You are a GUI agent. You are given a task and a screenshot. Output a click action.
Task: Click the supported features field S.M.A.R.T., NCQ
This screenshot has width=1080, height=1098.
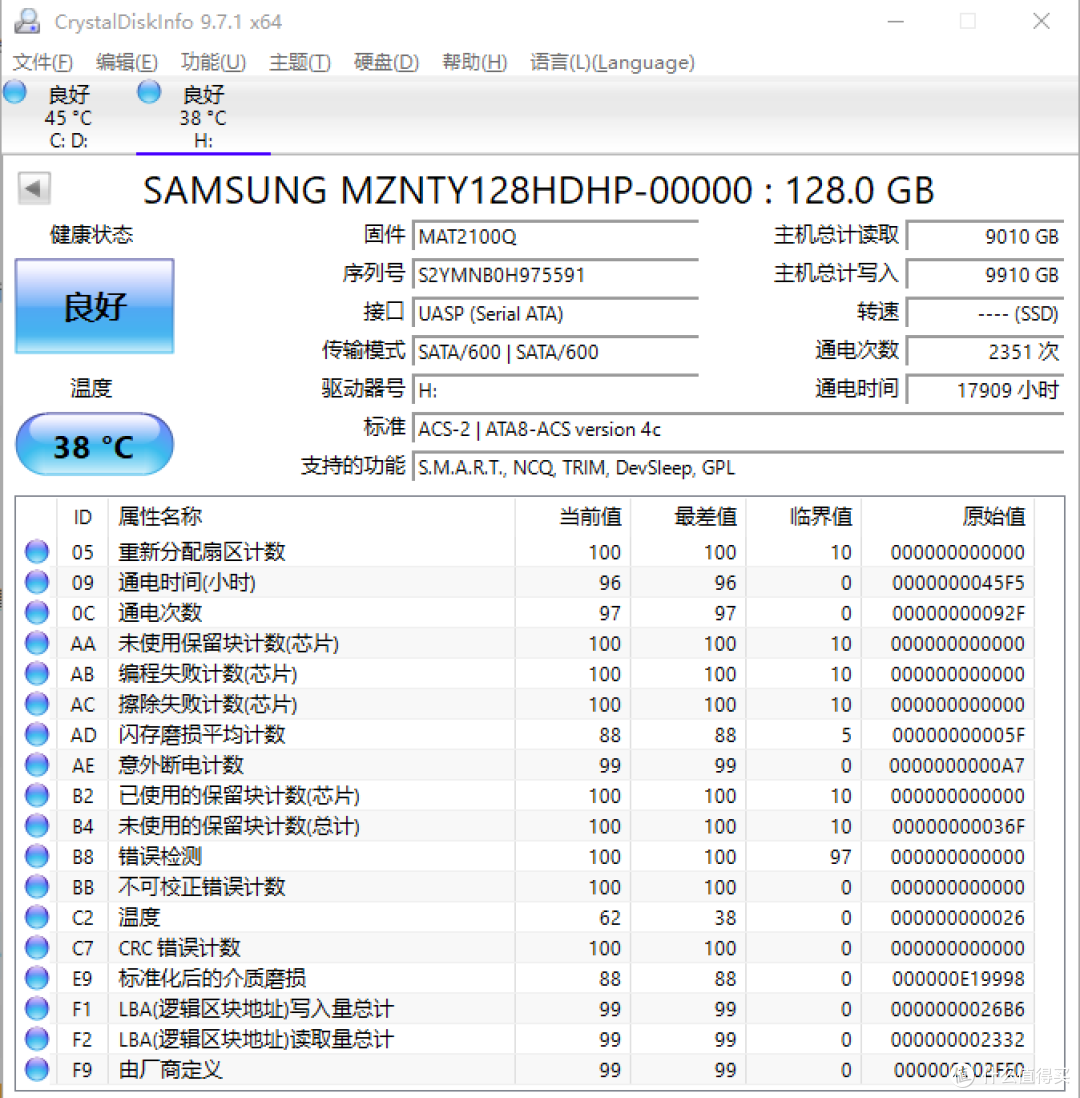(x=739, y=467)
